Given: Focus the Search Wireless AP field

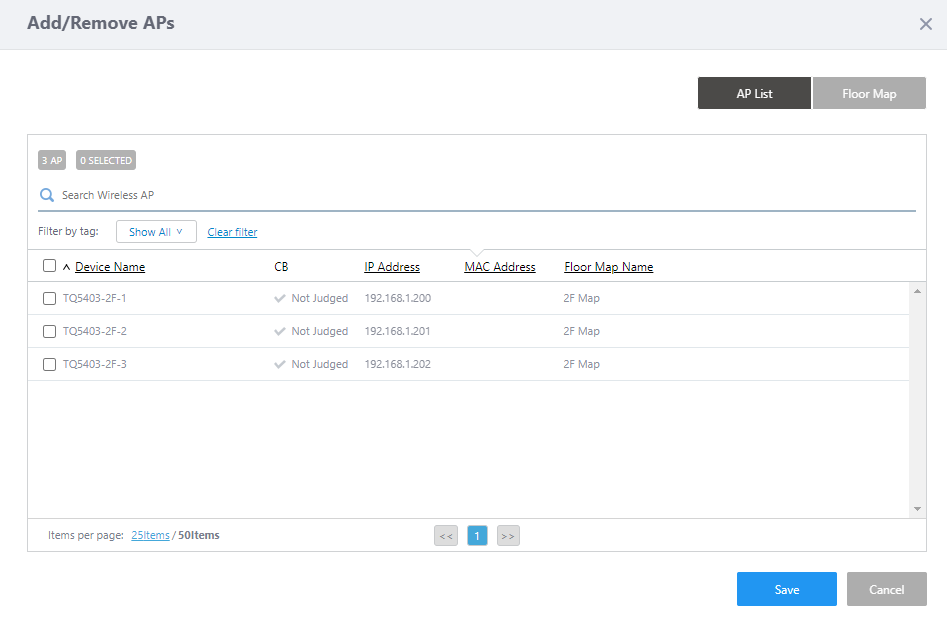Looking at the screenshot, I should 480,195.
